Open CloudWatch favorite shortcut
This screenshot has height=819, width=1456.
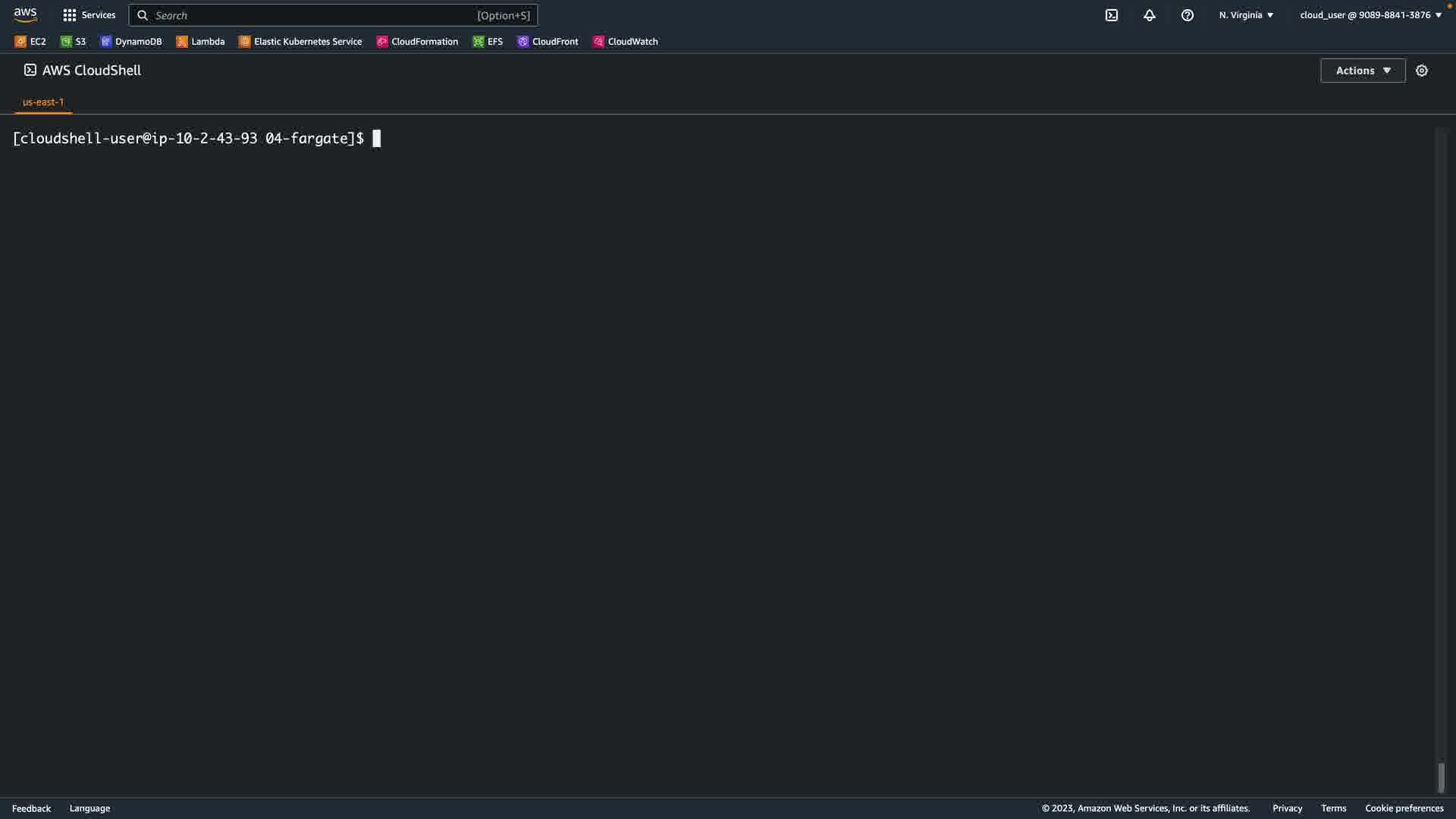[625, 42]
